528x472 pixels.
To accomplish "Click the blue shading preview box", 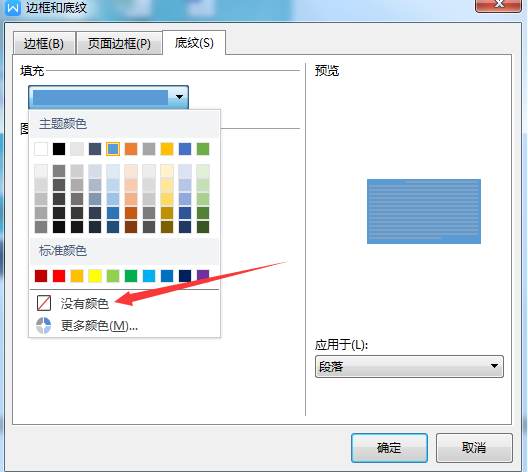I will tap(424, 211).
